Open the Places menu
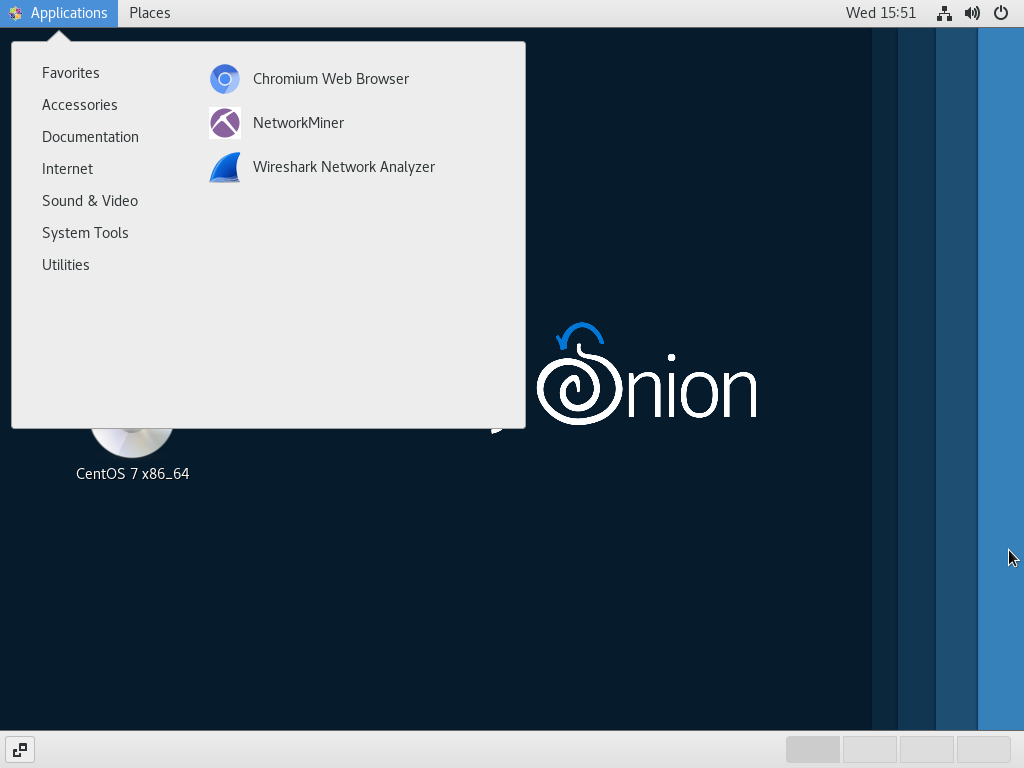Viewport: 1024px width, 768px height. 149,13
